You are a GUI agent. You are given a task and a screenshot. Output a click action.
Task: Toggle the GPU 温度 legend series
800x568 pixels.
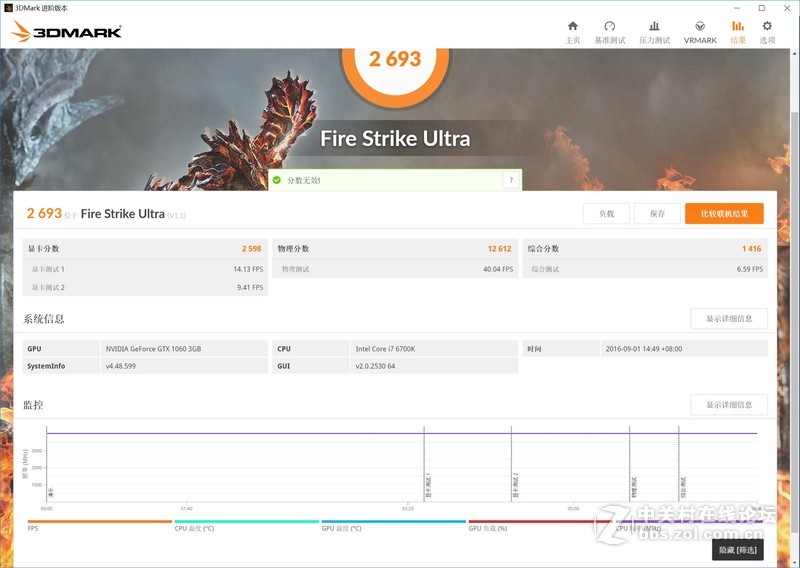coord(393,525)
